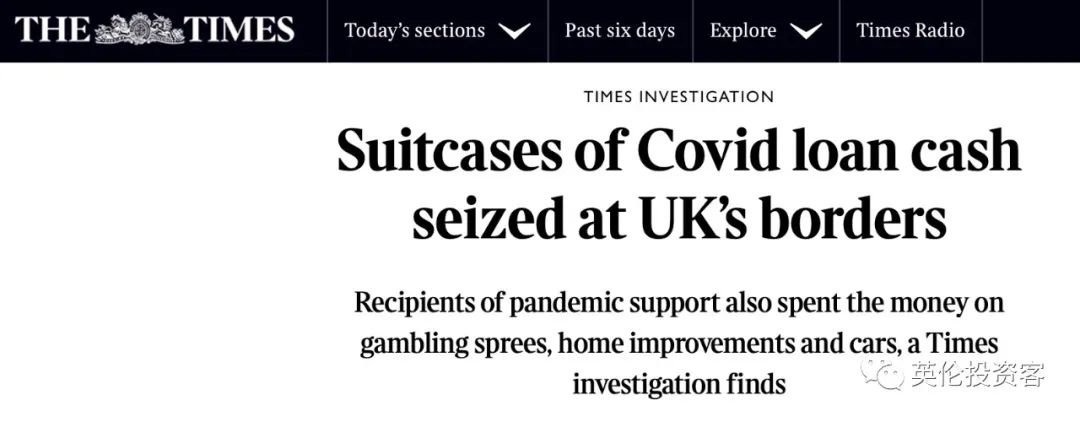Click the subheading text investigation finds
This screenshot has width=1080, height=422.
tap(678, 383)
